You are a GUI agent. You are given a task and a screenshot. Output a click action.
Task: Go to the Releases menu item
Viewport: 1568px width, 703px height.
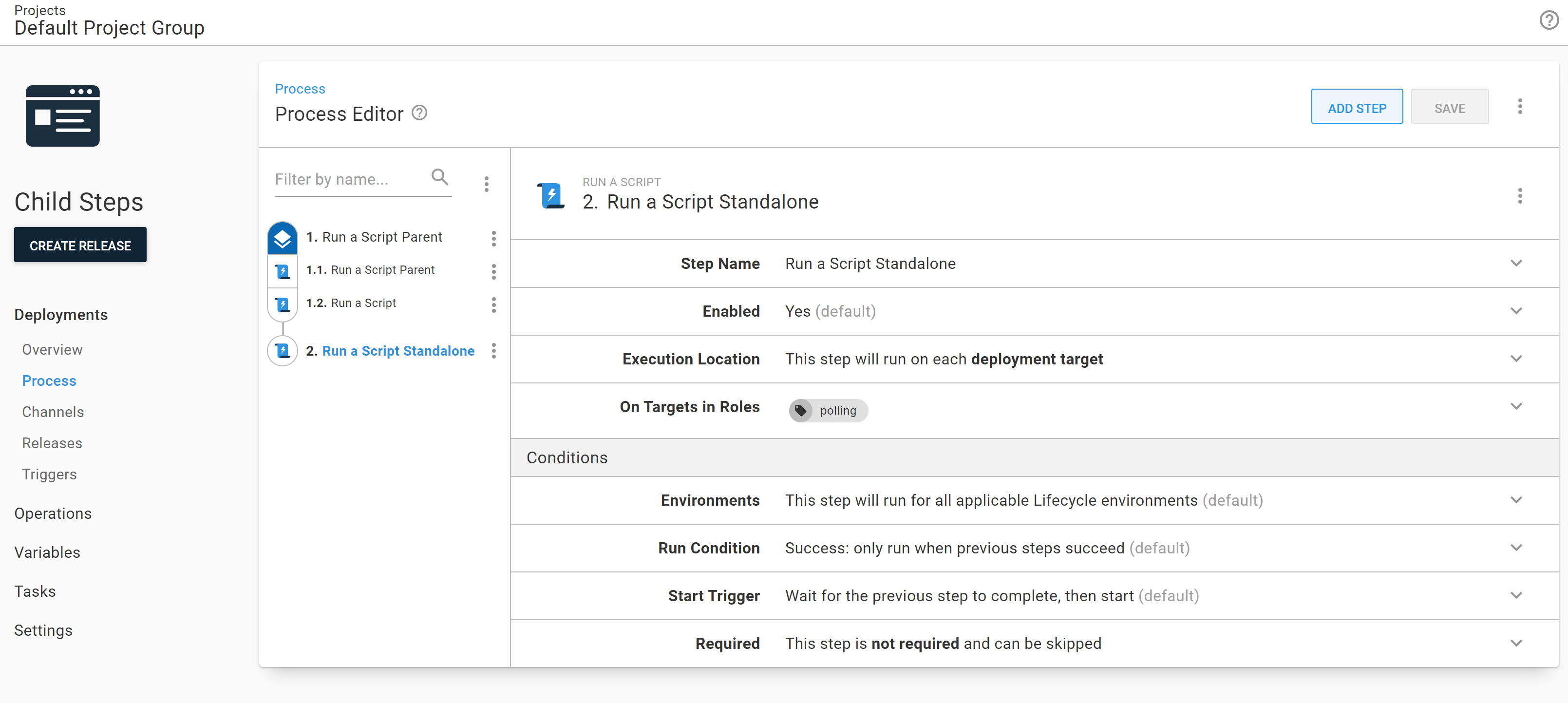pyautogui.click(x=52, y=443)
